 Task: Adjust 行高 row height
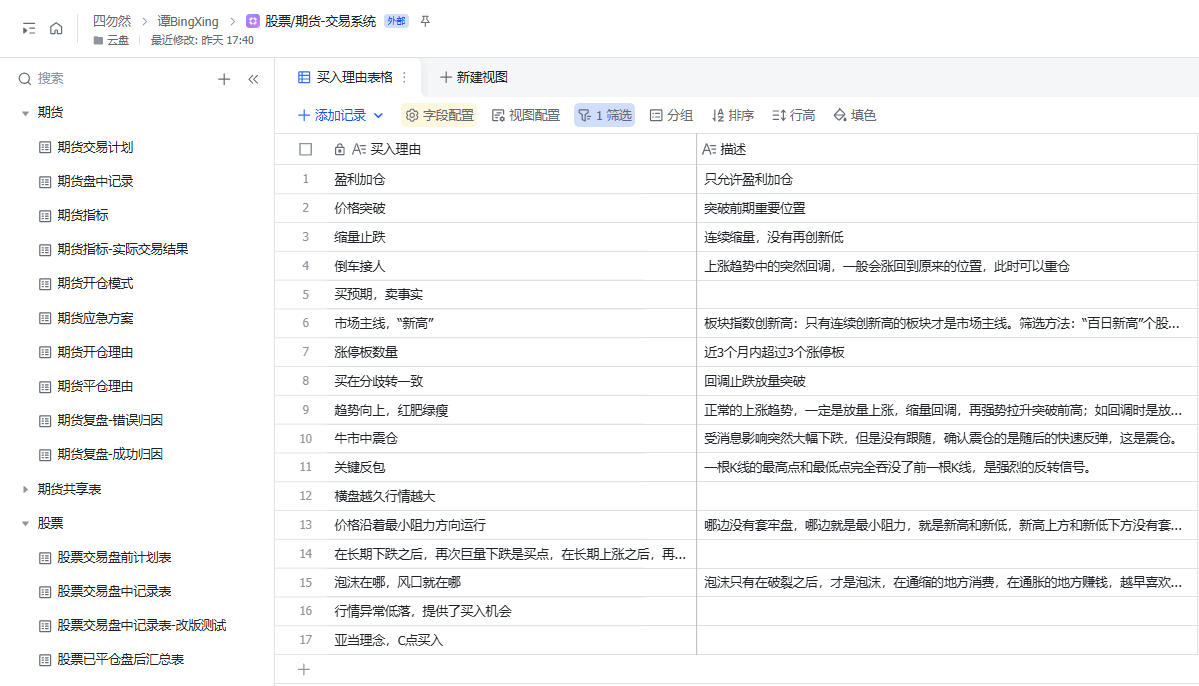793,115
